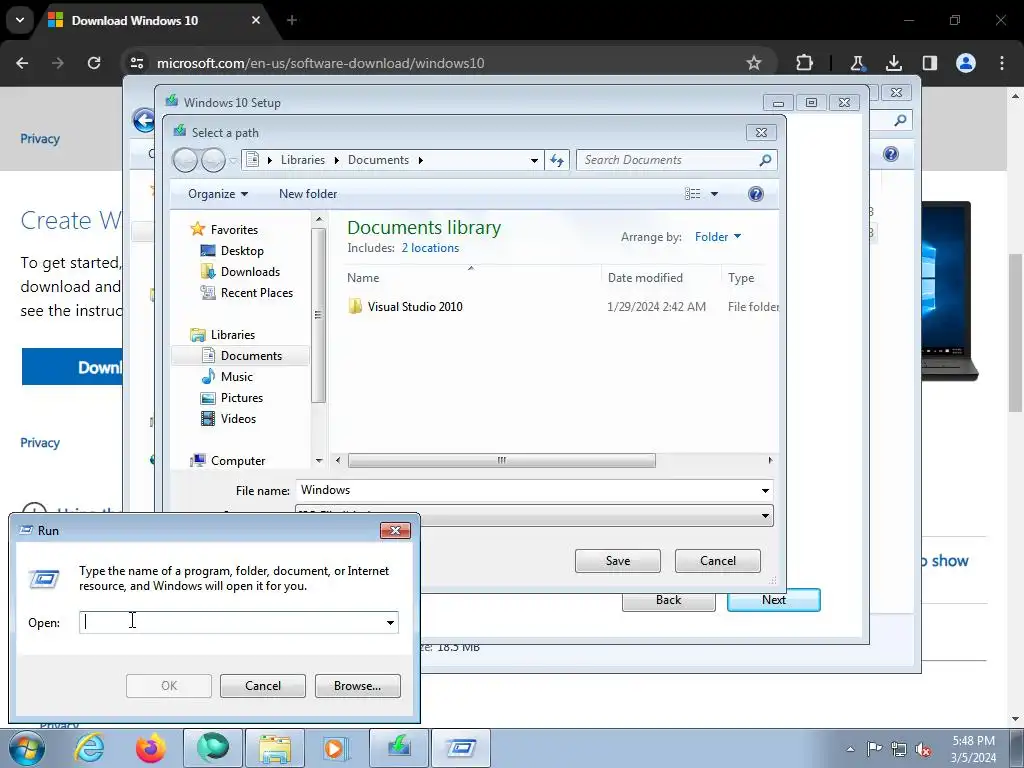
Task: Click the help icon in Select a path toolbar
Action: (x=756, y=194)
